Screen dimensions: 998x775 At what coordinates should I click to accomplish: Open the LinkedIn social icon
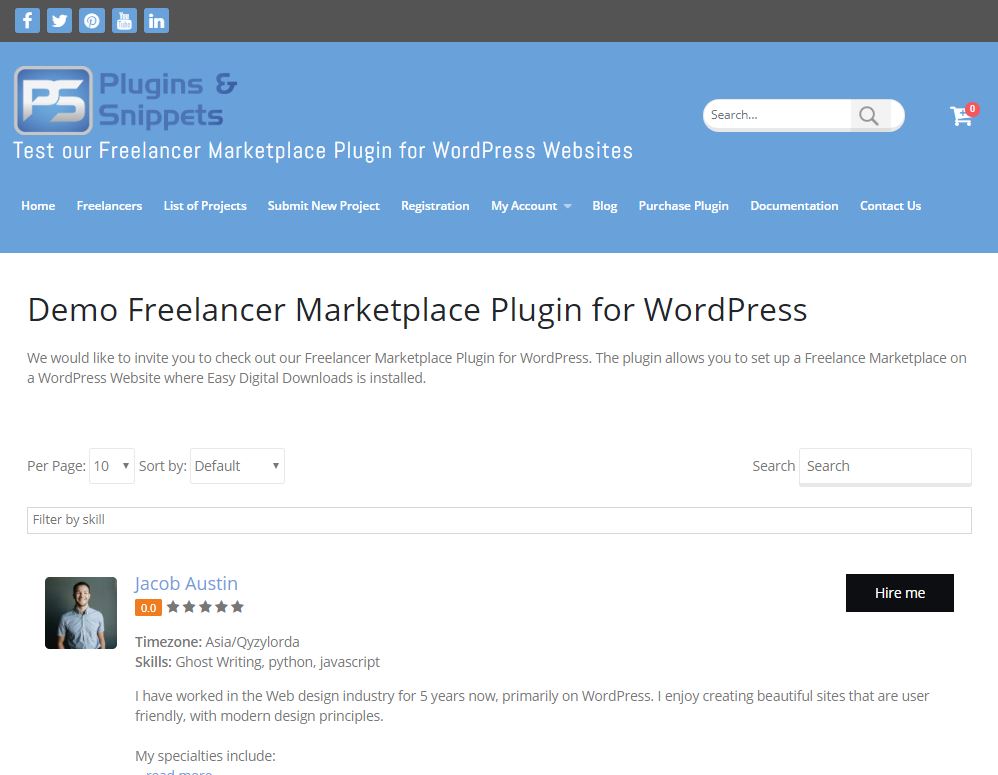point(156,20)
